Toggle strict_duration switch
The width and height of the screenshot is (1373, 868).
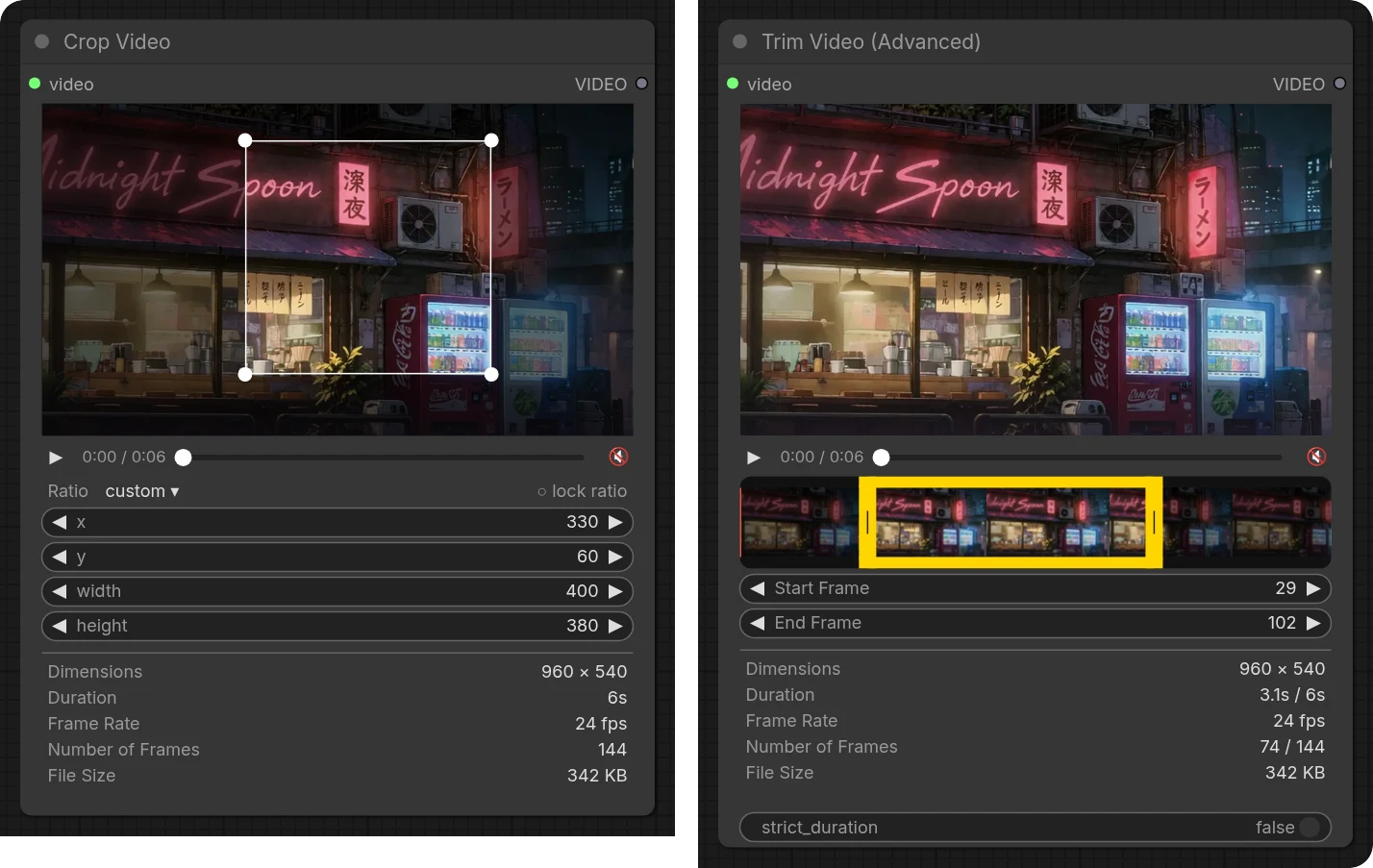1310,828
